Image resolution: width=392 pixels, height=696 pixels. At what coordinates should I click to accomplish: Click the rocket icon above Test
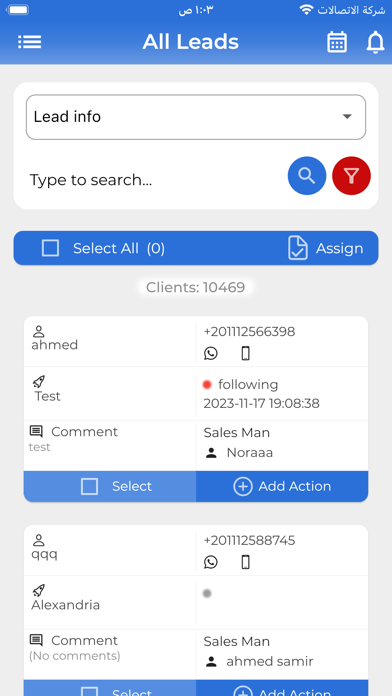pos(39,382)
